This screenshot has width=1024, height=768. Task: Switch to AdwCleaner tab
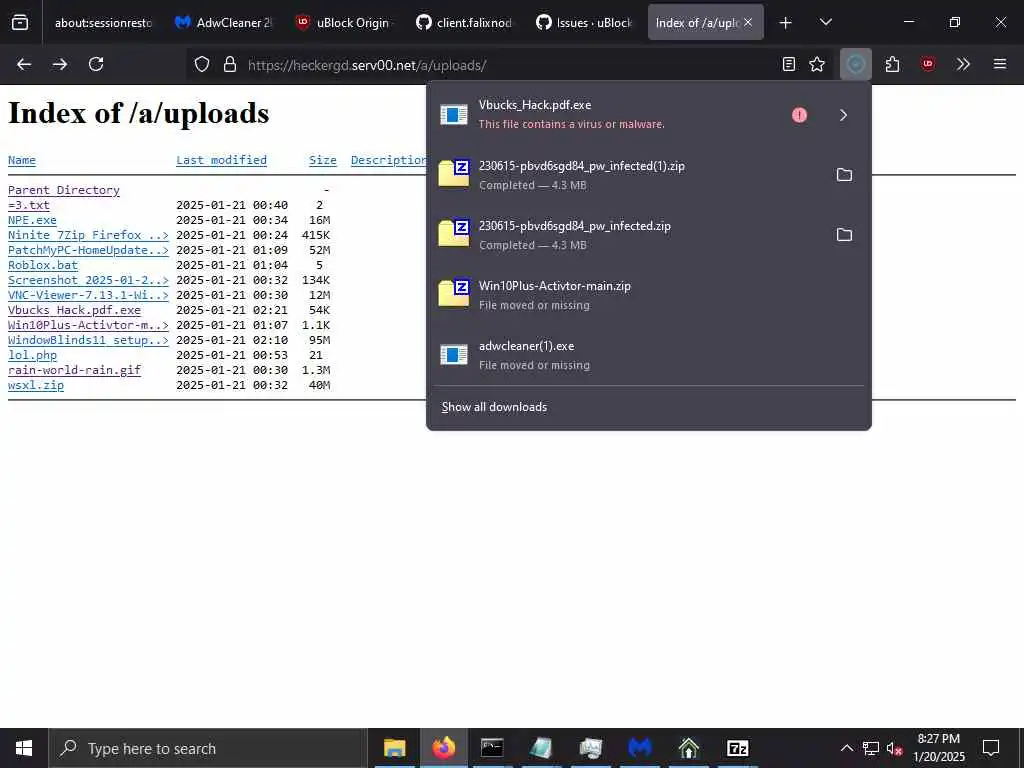(223, 23)
